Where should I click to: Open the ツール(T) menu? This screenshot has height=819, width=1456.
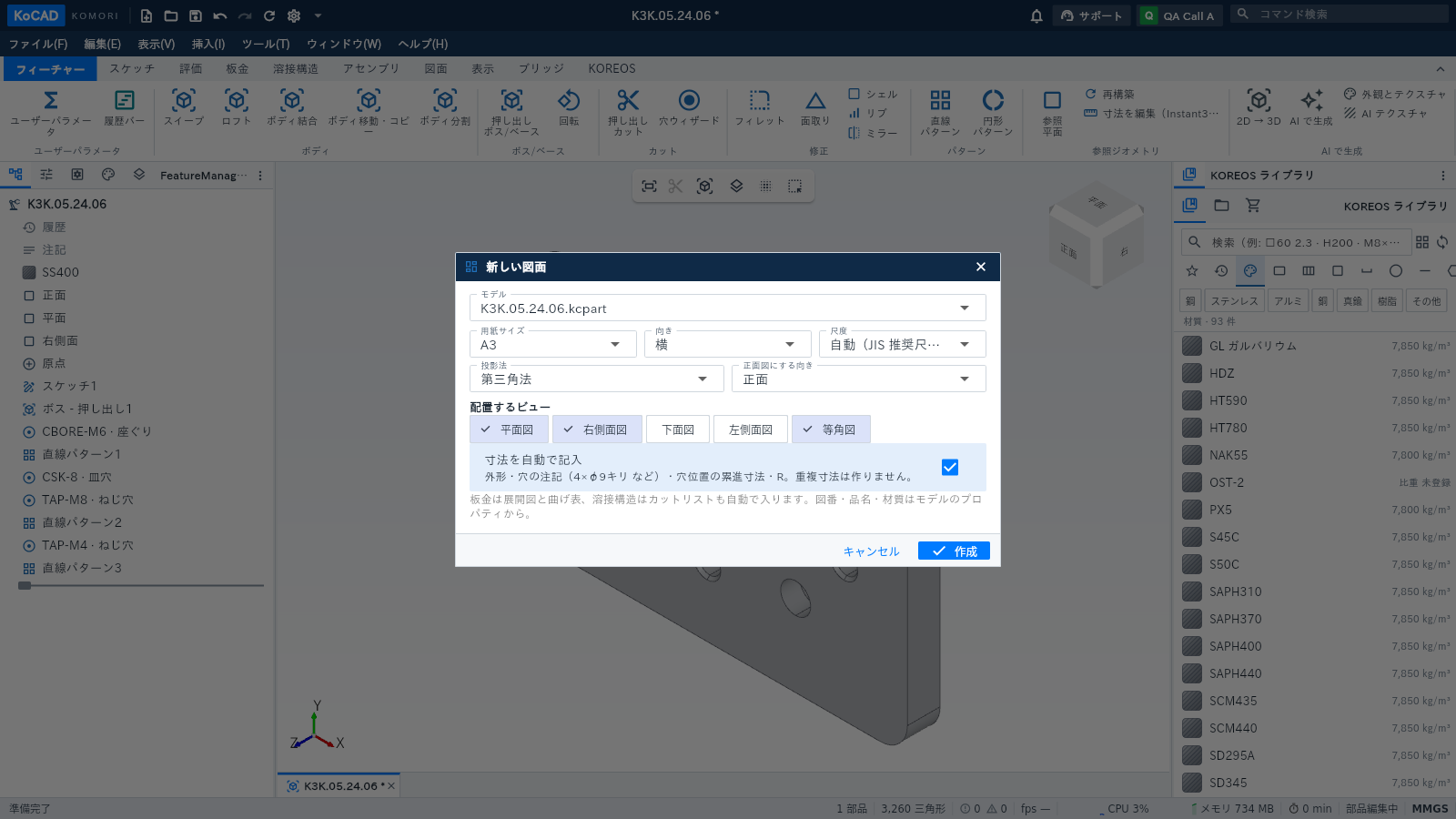(x=266, y=44)
